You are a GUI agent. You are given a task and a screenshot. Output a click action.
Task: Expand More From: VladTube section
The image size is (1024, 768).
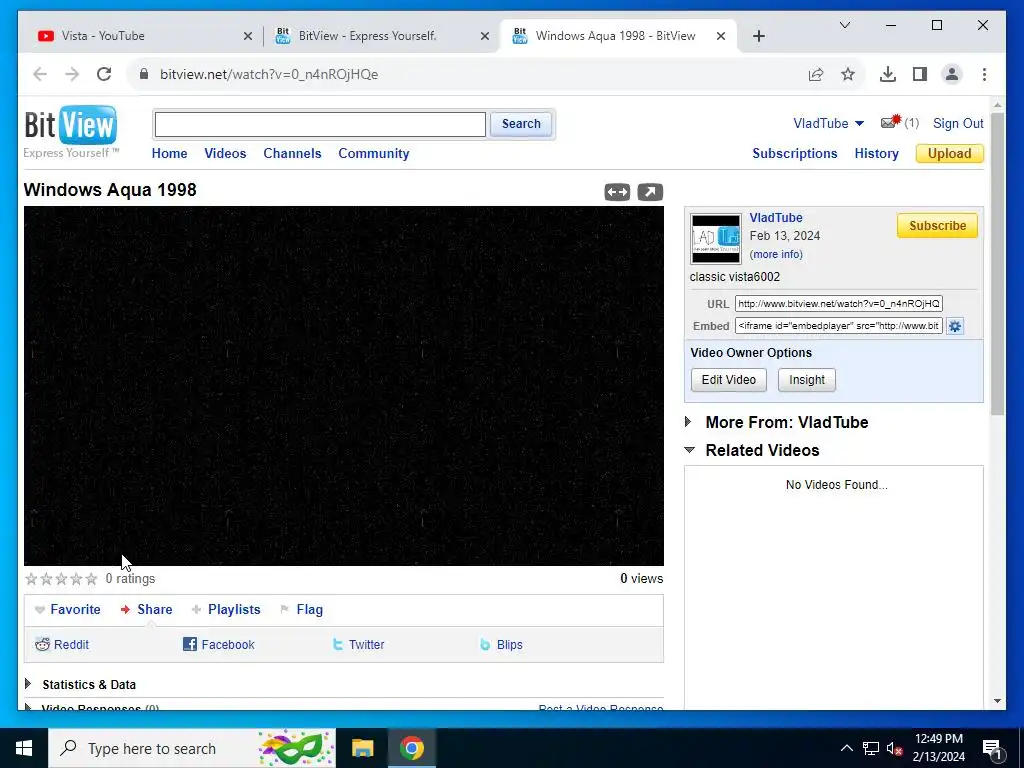[x=688, y=422]
